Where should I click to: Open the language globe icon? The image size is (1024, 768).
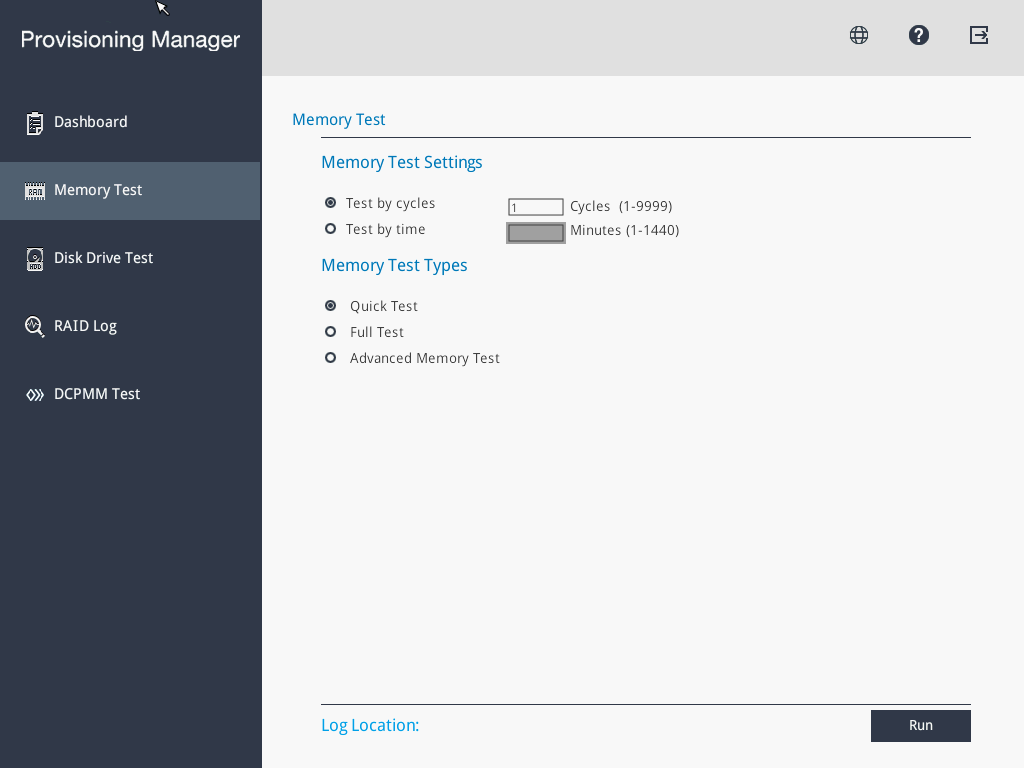click(859, 35)
